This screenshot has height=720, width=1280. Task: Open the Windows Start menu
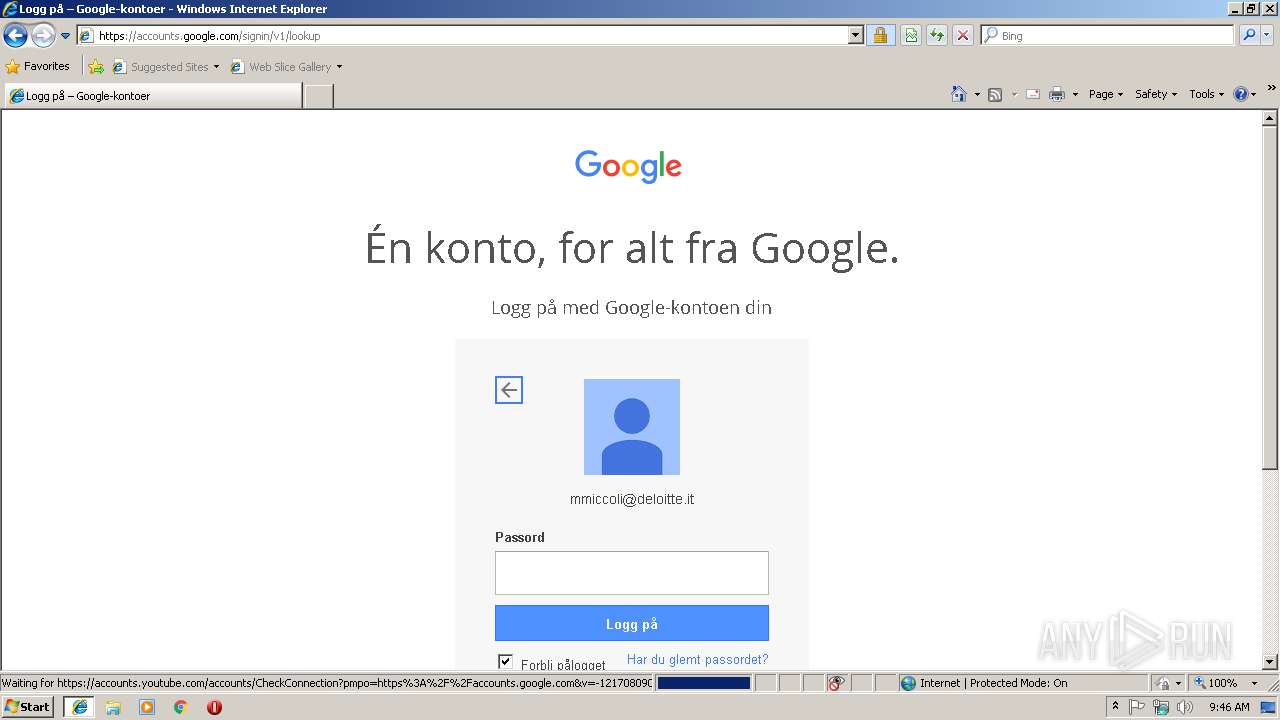28,707
